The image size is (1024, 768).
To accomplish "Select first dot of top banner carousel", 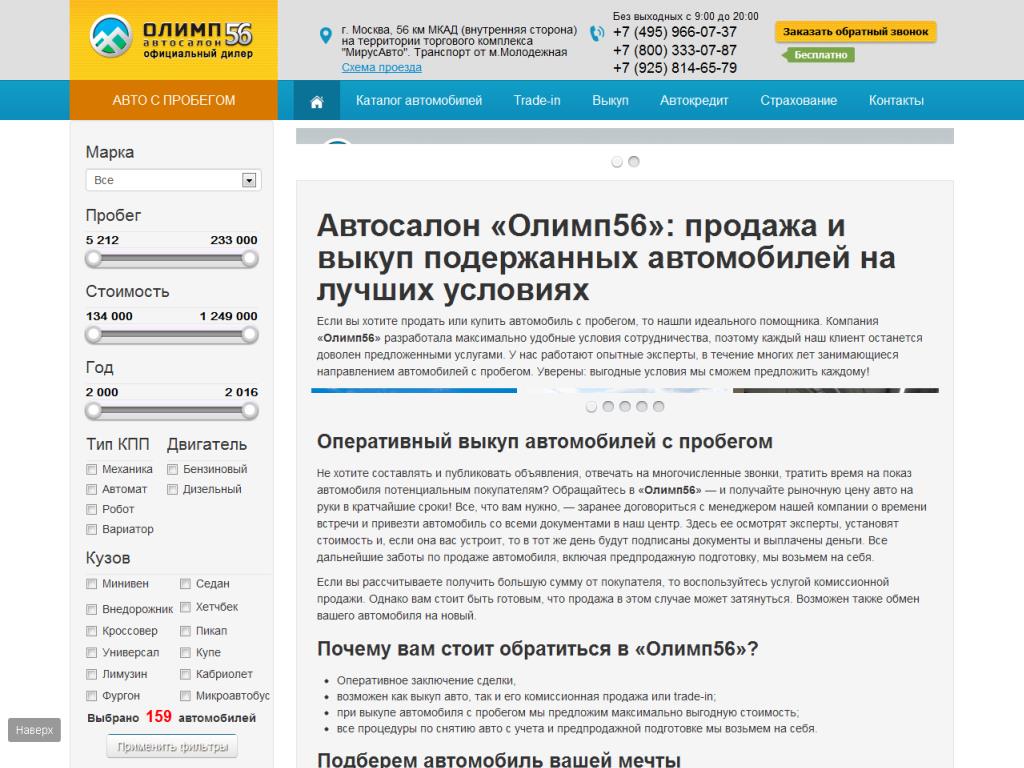I will [616, 161].
